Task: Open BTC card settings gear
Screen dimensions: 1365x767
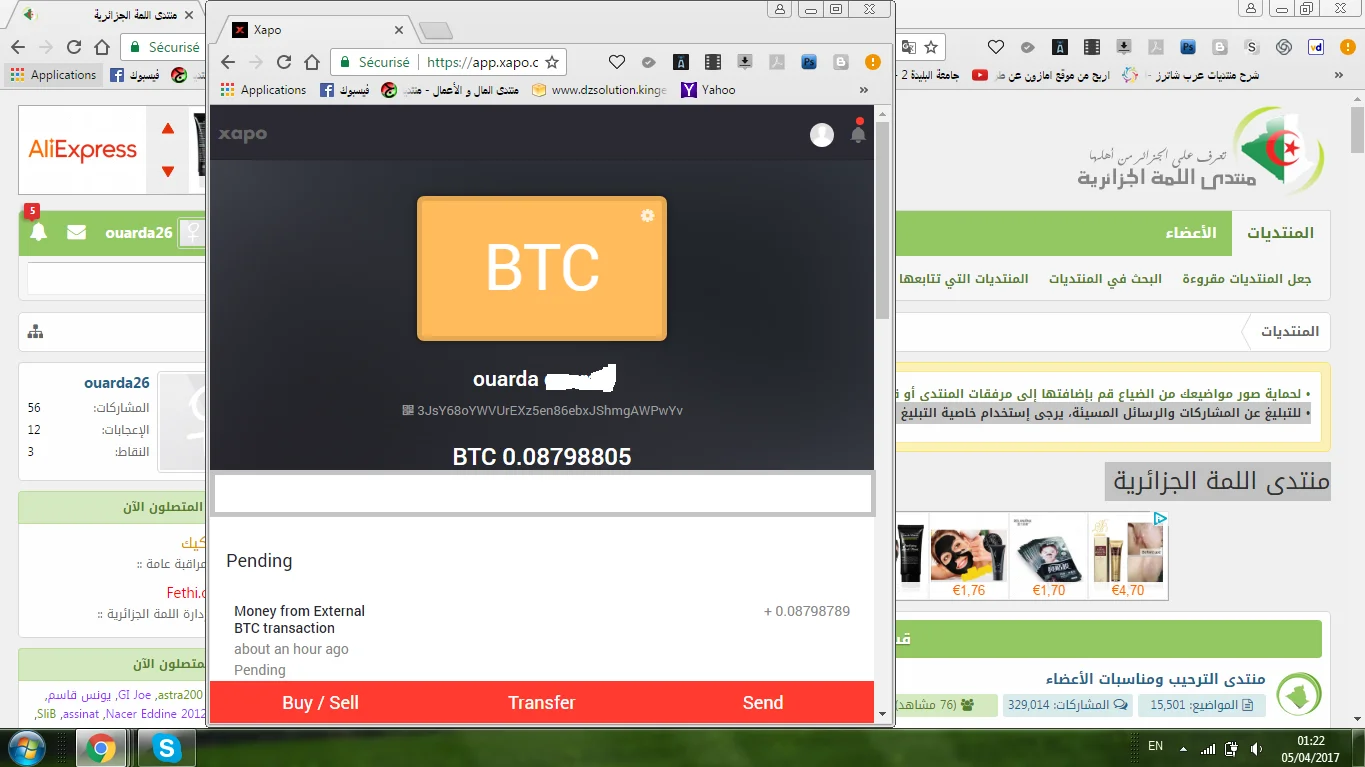Action: (x=647, y=216)
